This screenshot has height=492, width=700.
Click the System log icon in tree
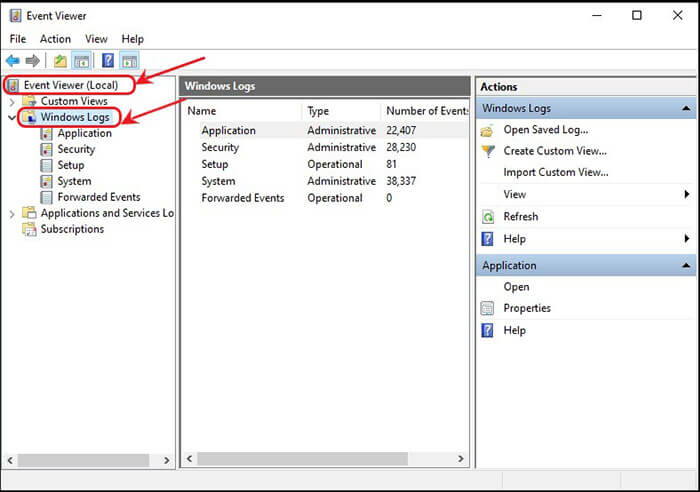click(46, 181)
